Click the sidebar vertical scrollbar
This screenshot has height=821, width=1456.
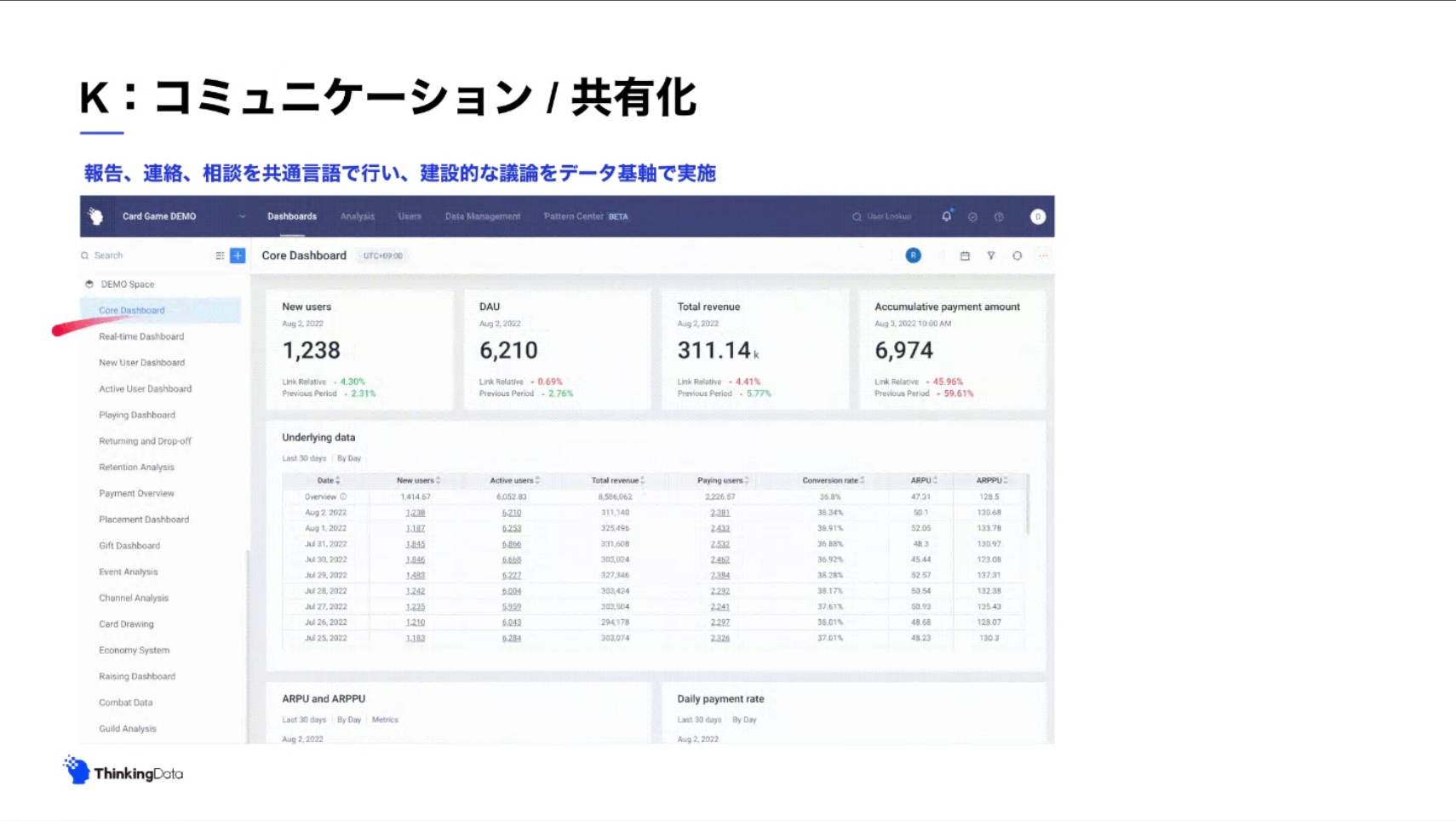pos(248,645)
